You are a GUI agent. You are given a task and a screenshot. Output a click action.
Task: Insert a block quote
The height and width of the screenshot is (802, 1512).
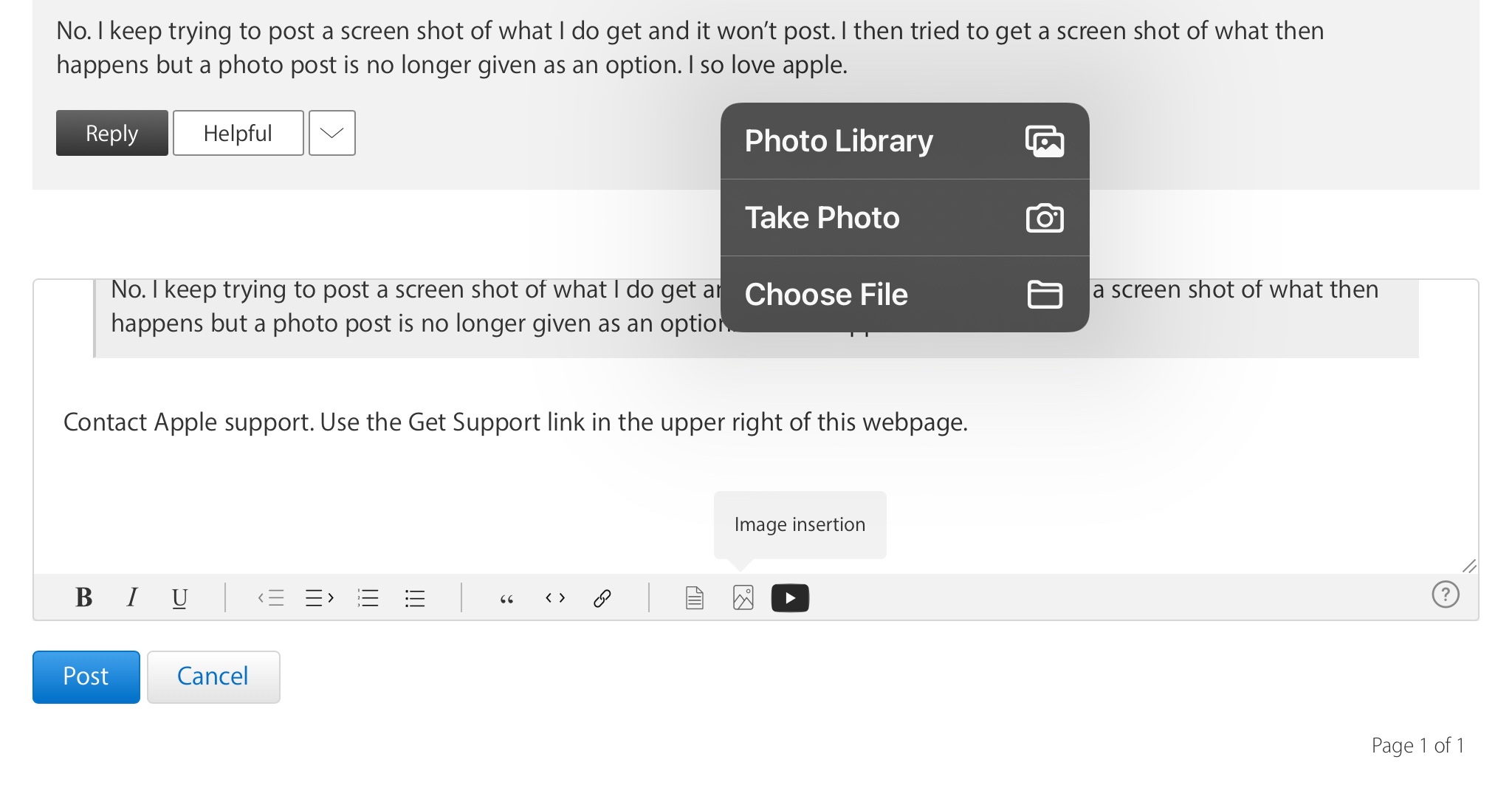coord(506,597)
